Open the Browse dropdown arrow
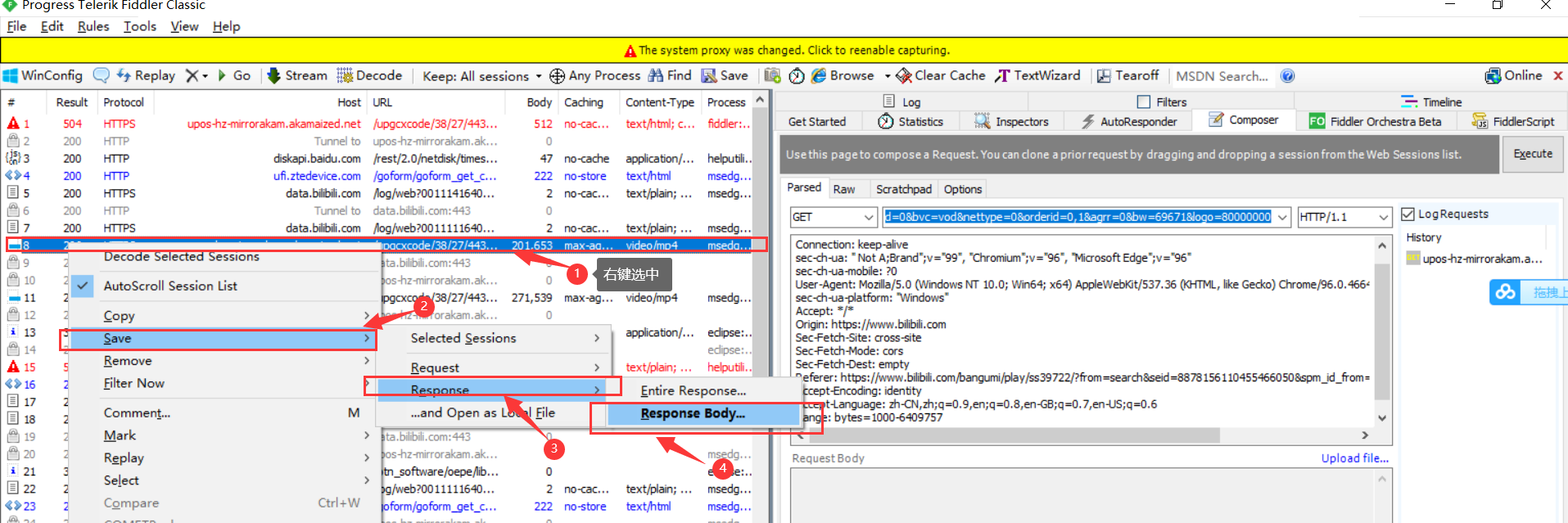Viewport: 1568px width, 523px height. (888, 76)
